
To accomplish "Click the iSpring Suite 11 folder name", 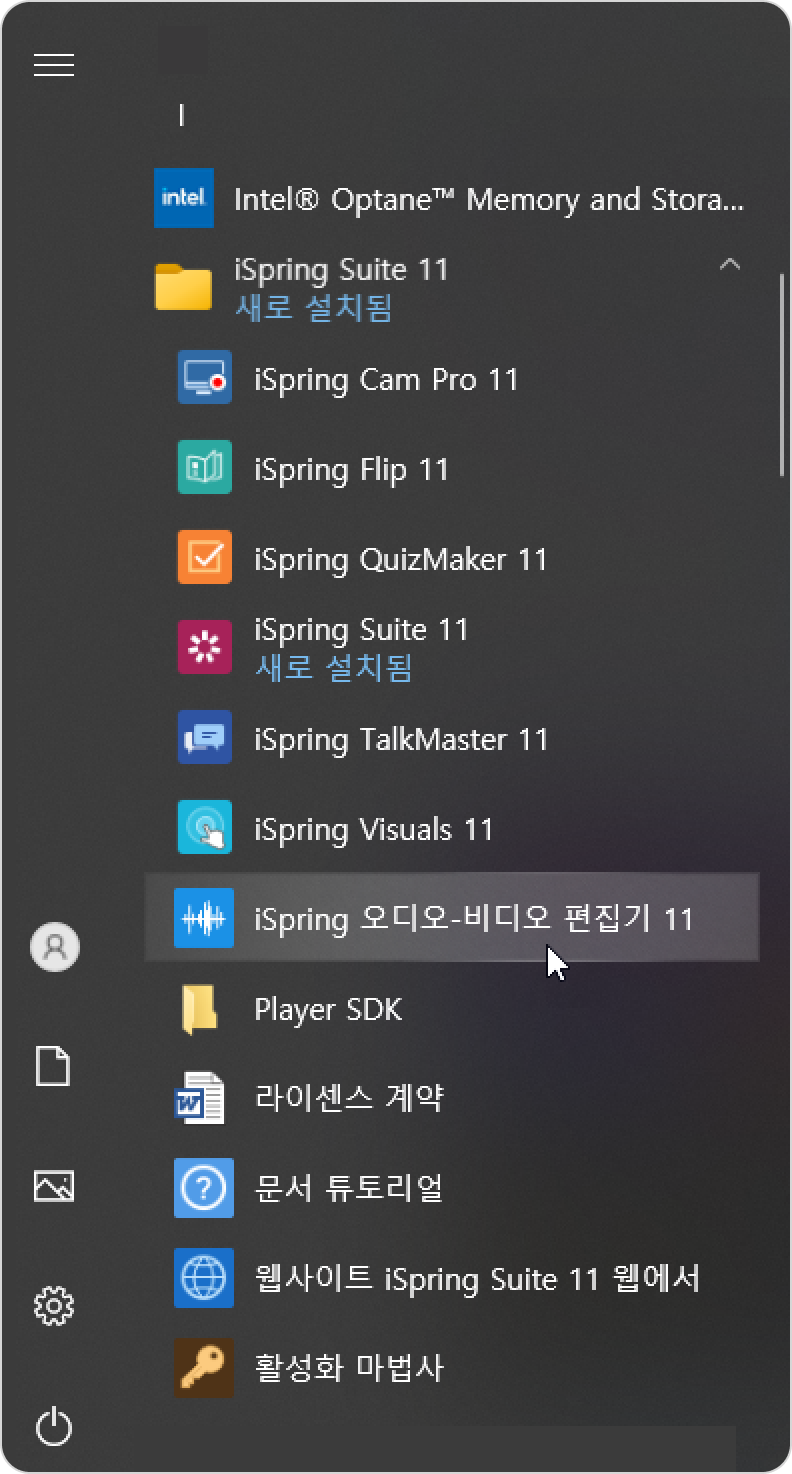I will pyautogui.click(x=342, y=270).
